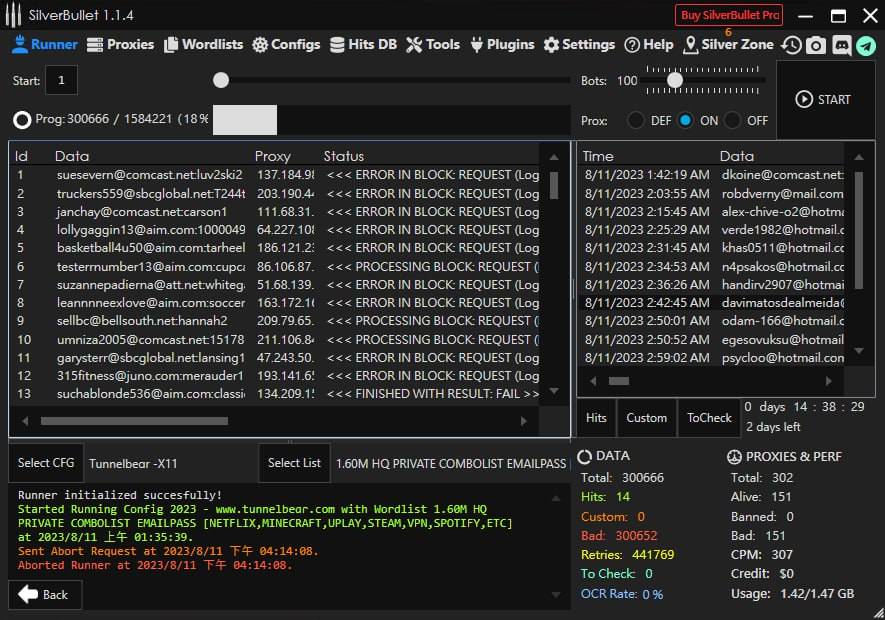
Task: Click the Back button
Action: point(45,594)
